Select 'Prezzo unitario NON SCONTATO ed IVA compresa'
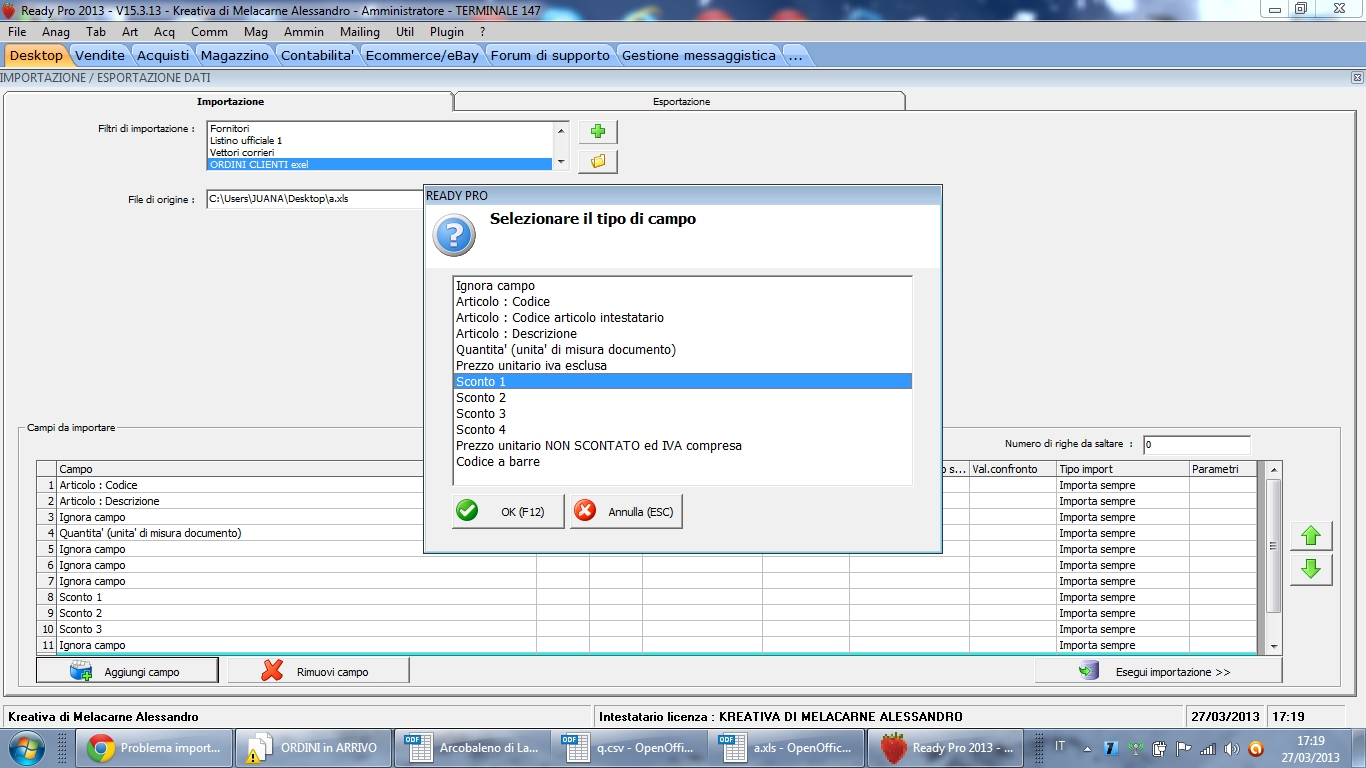Image resolution: width=1366 pixels, height=768 pixels. coord(682,446)
